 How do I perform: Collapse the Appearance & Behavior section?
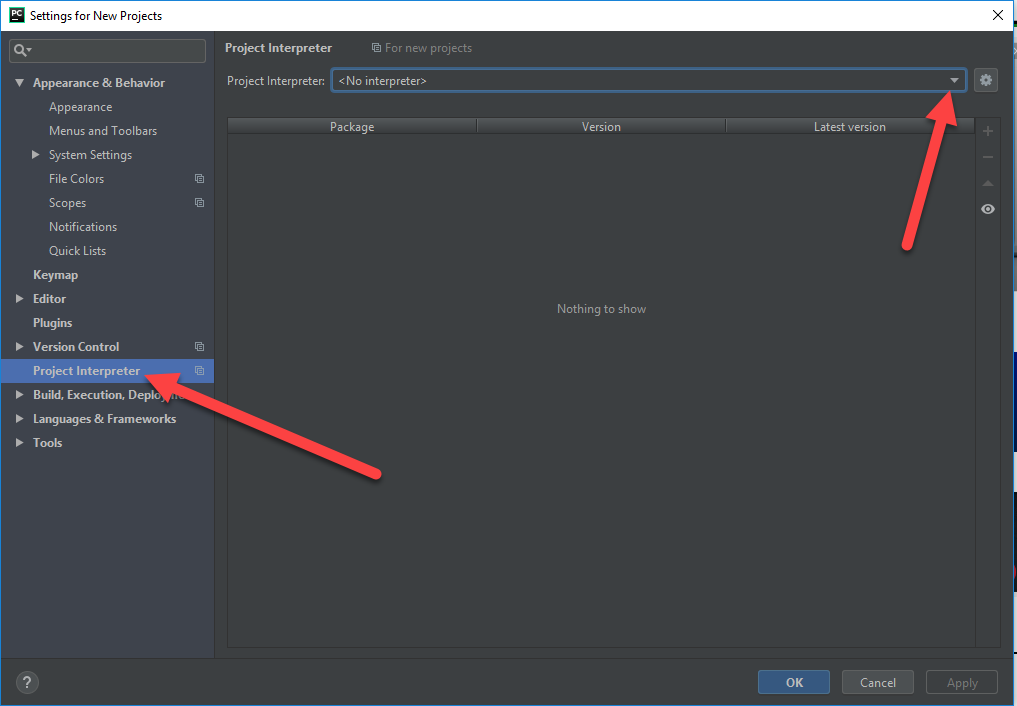[x=19, y=83]
